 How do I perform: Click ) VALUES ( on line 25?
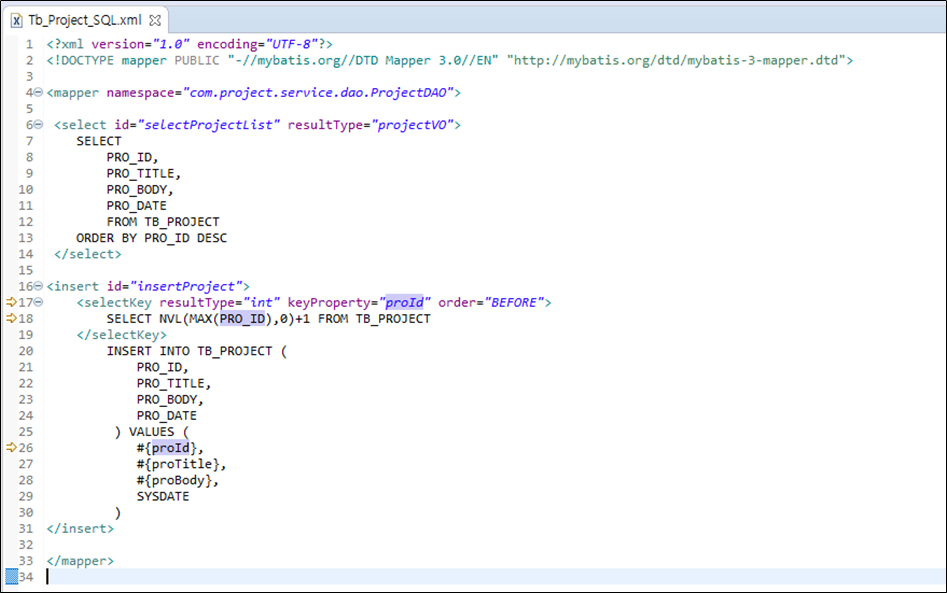[x=152, y=432]
